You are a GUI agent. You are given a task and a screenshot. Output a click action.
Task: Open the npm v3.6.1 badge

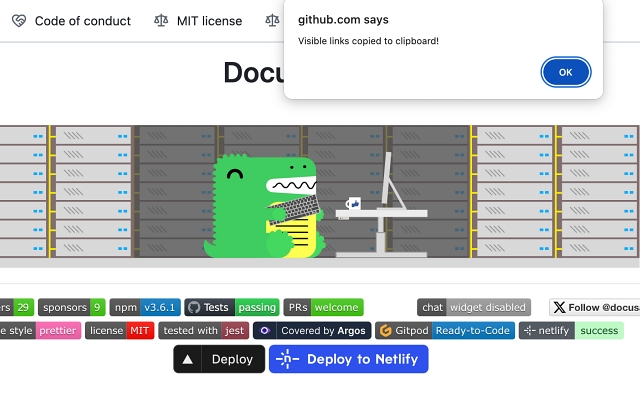click(145, 307)
